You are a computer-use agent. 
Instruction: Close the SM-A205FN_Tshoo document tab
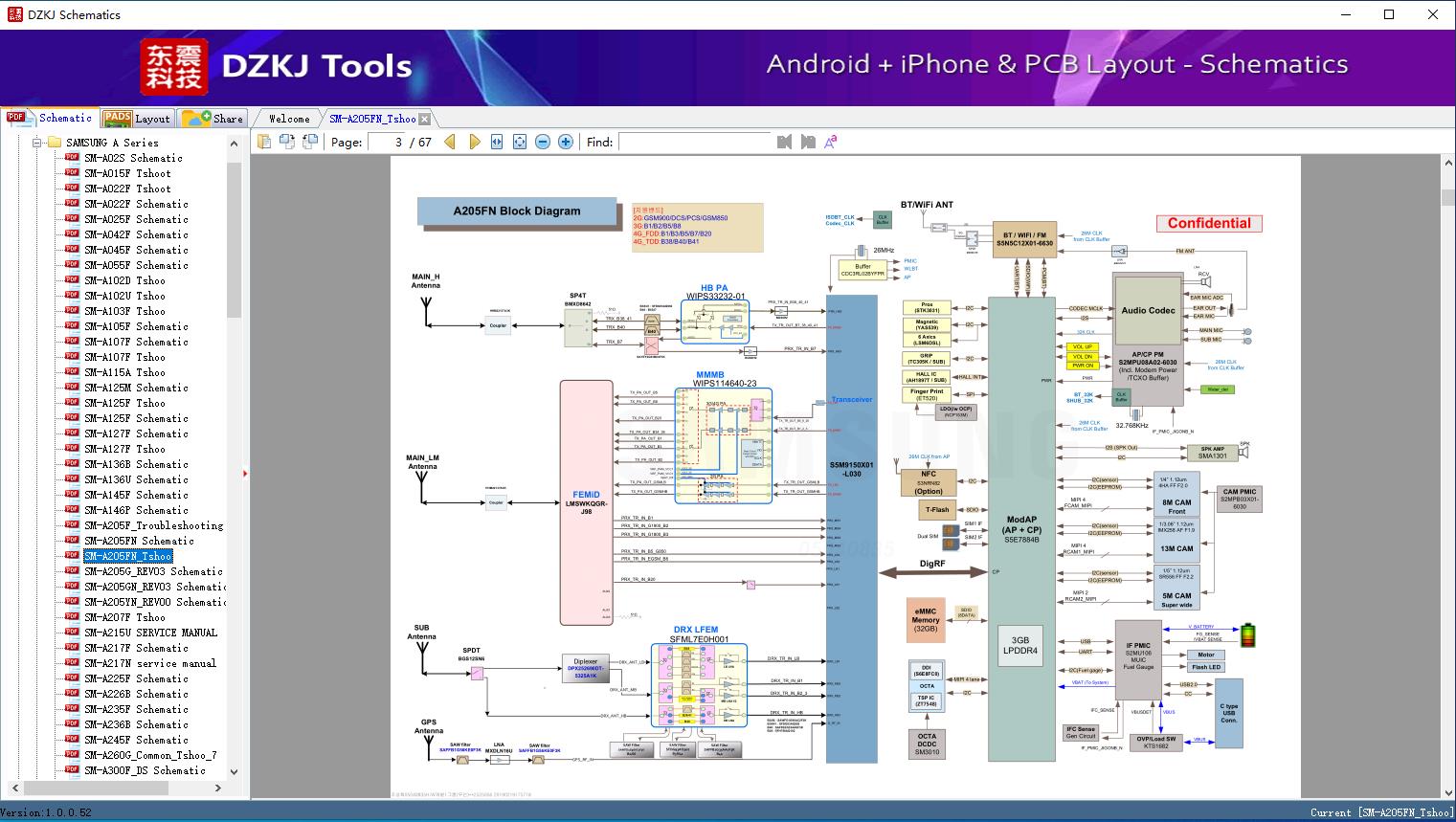pyautogui.click(x=424, y=119)
